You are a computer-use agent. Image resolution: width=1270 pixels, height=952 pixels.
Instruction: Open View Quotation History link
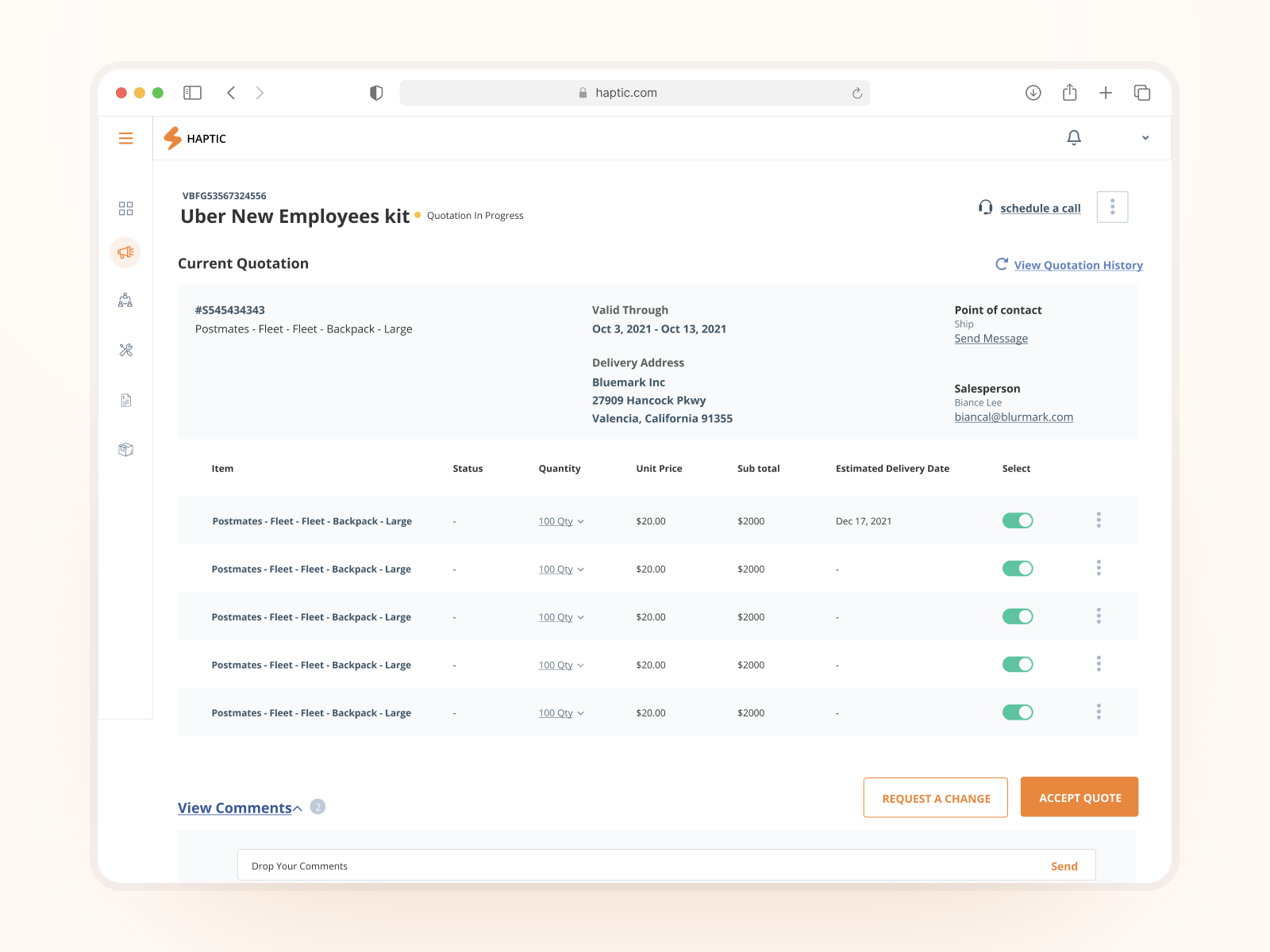[x=1077, y=265]
